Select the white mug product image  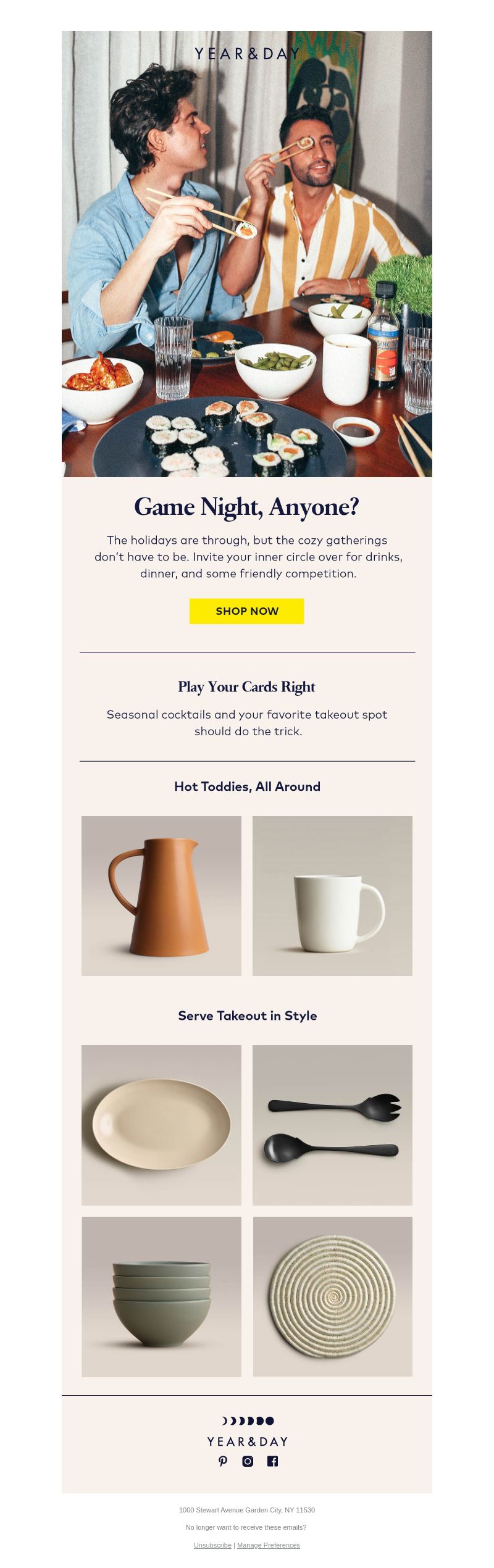pos(332,896)
